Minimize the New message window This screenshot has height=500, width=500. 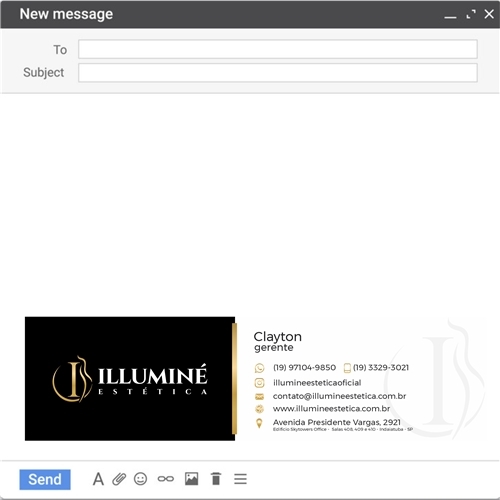(450, 17)
